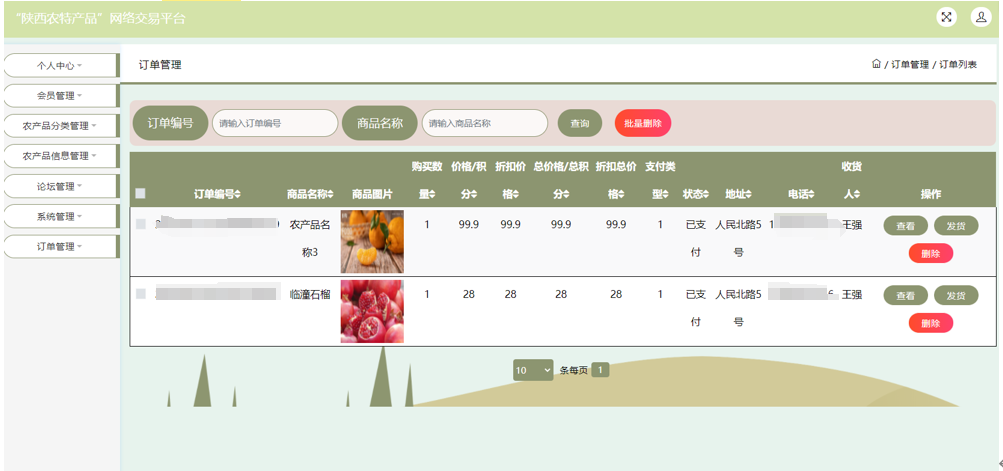The height and width of the screenshot is (471, 1003).
Task: Sort by 商品名称 column arrows
Action: coord(331,195)
